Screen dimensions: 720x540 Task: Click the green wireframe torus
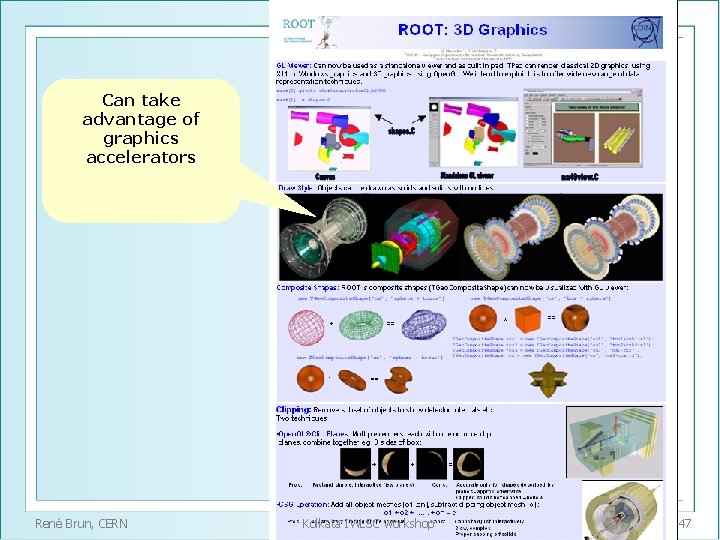(361, 323)
